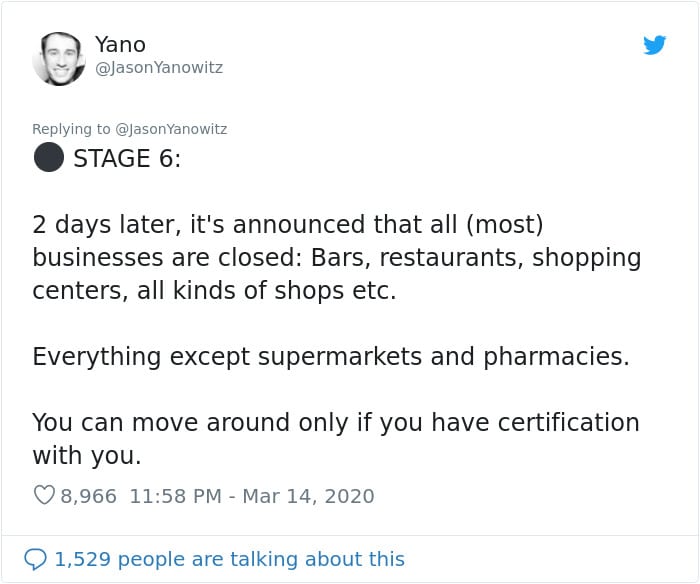Open '1,529 people are talking about this'
700x584 pixels.
point(229,559)
